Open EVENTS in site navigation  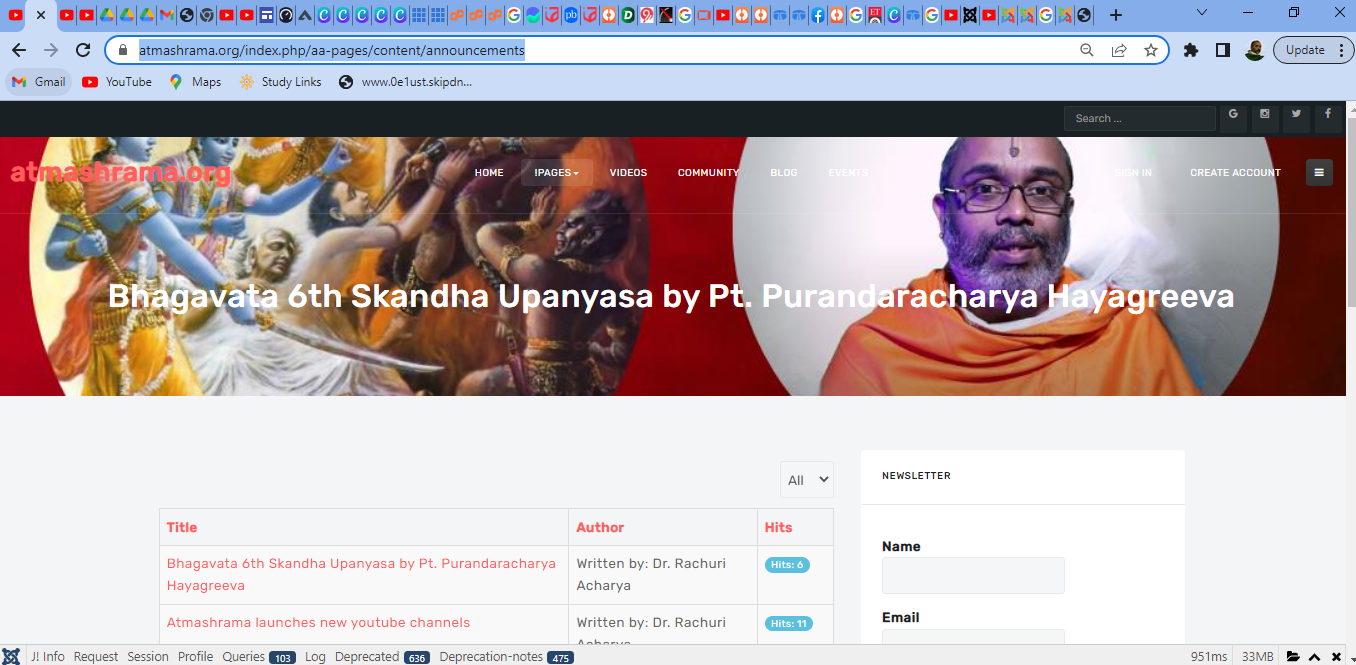[x=848, y=173]
